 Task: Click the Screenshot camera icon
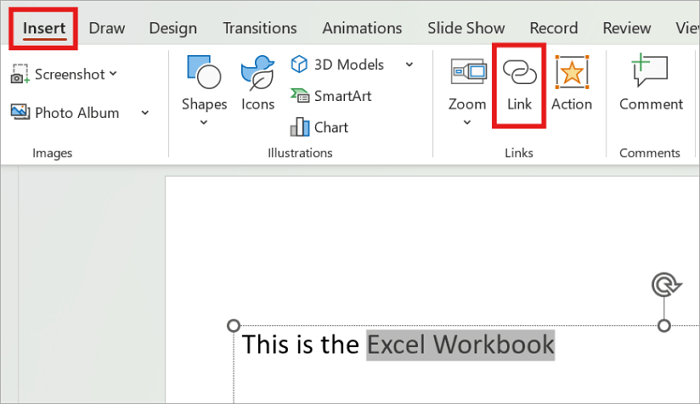point(20,74)
